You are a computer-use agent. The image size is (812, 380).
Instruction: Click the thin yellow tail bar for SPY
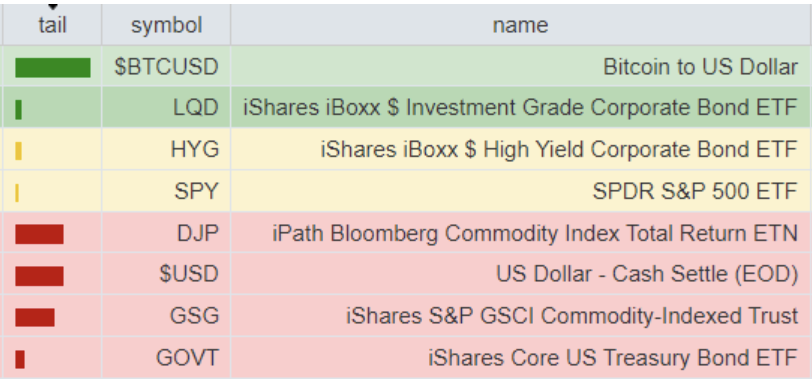[17, 193]
